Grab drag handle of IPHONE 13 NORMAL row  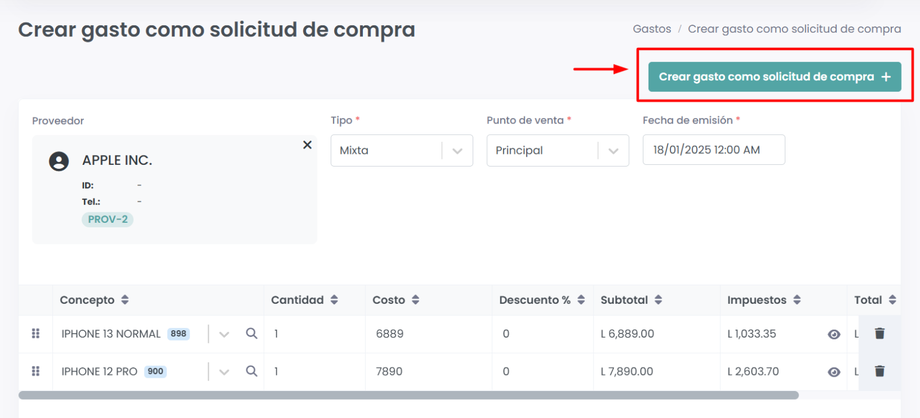pyautogui.click(x=36, y=334)
